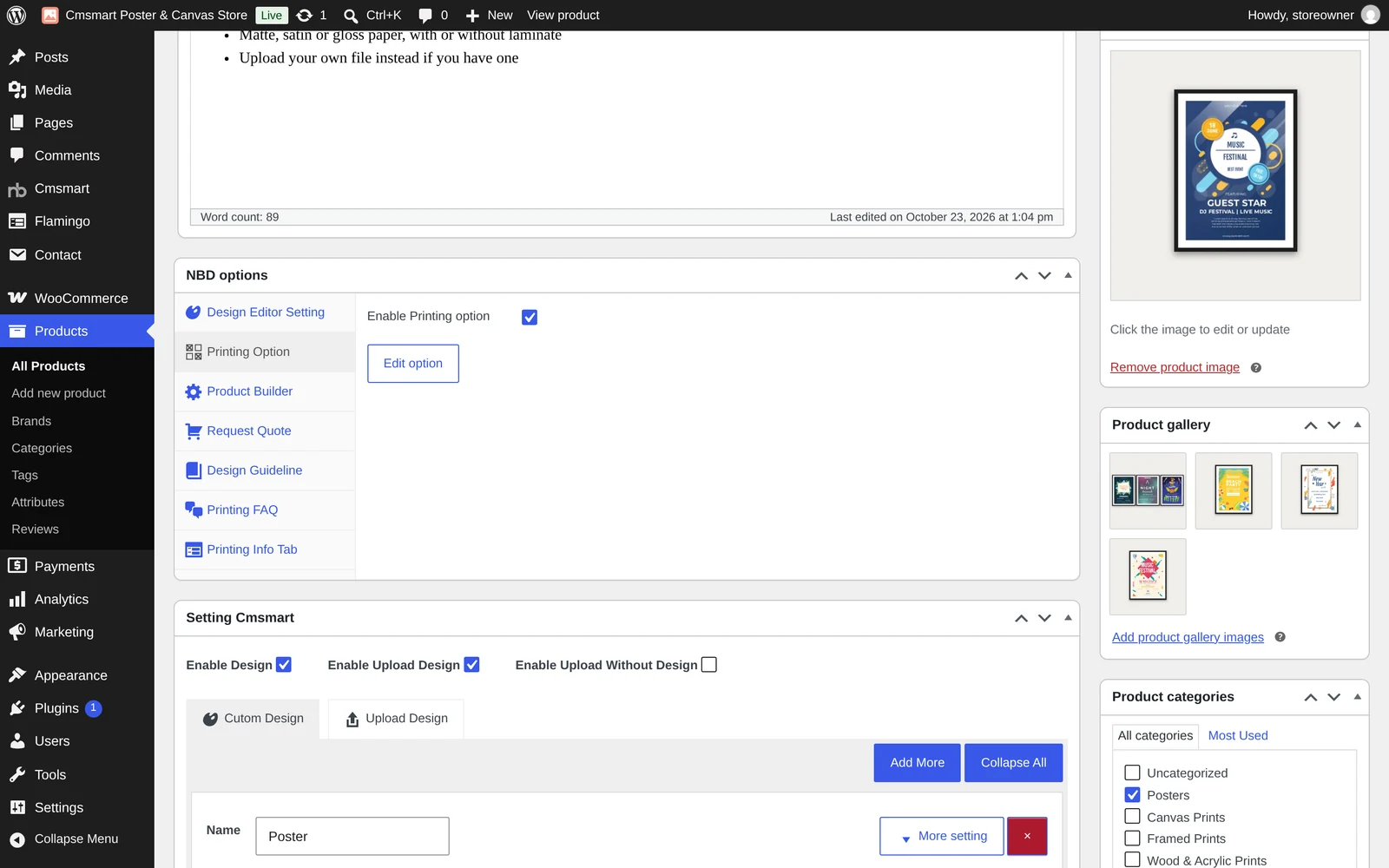Screen dimensions: 1389x868
Task: Open the Ctrl+K search icon
Action: (x=351, y=16)
